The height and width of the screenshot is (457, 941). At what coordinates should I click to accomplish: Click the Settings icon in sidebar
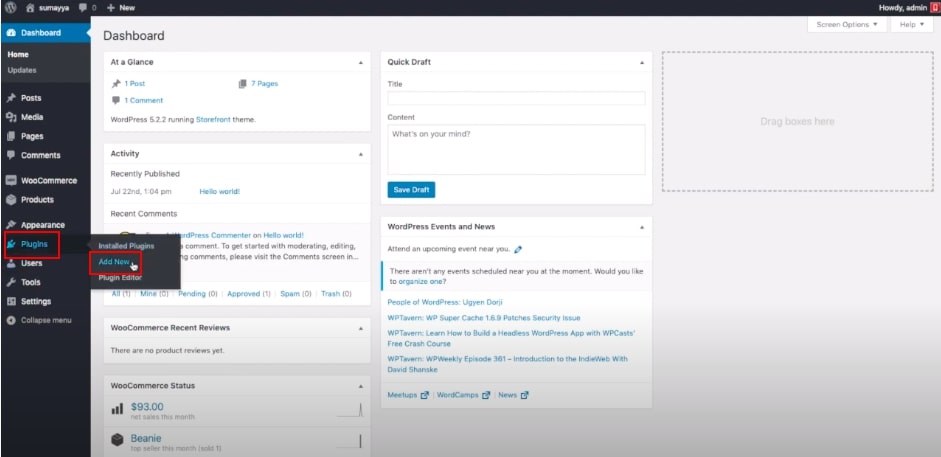(11, 301)
